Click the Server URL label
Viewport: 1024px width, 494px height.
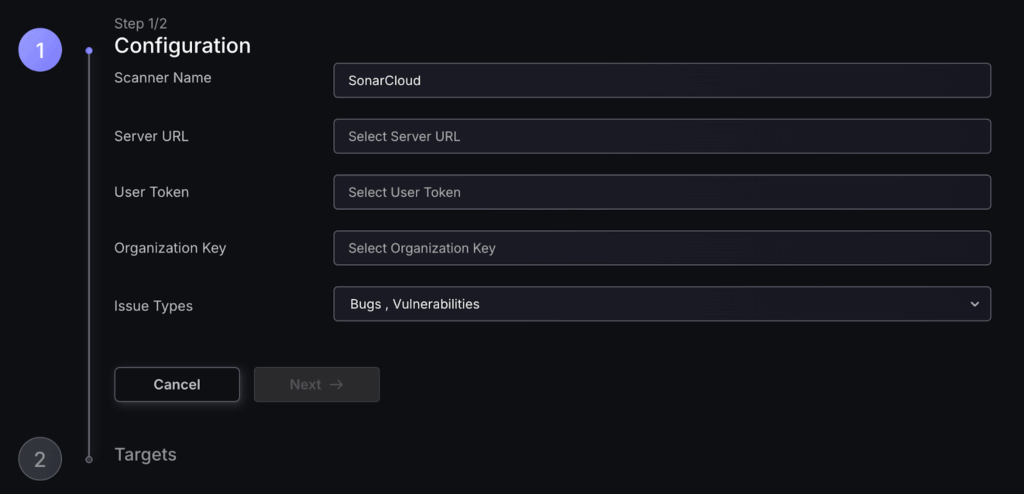[151, 136]
